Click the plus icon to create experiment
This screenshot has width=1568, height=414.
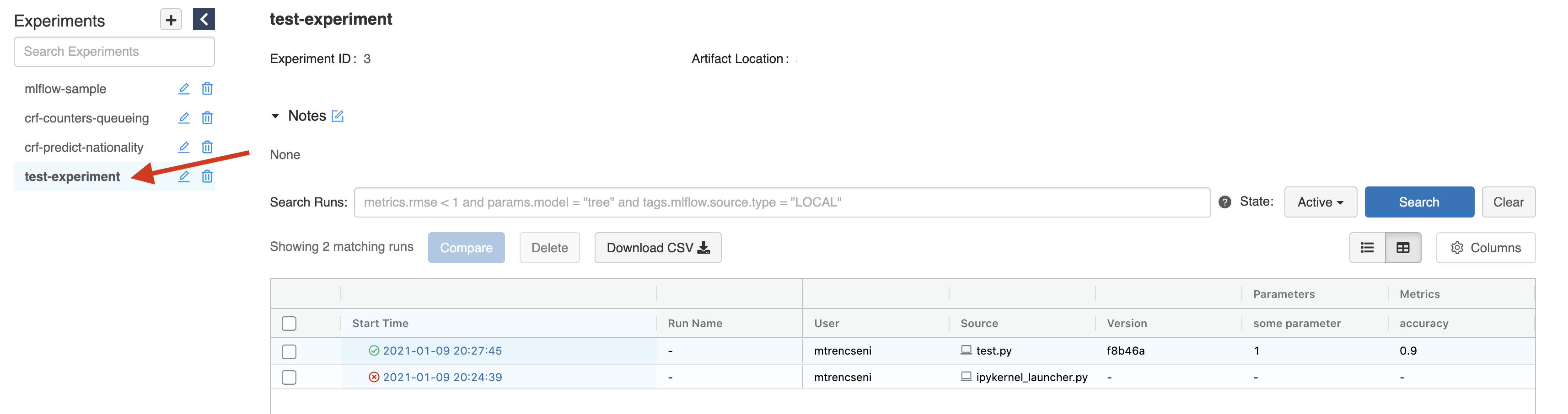(171, 20)
